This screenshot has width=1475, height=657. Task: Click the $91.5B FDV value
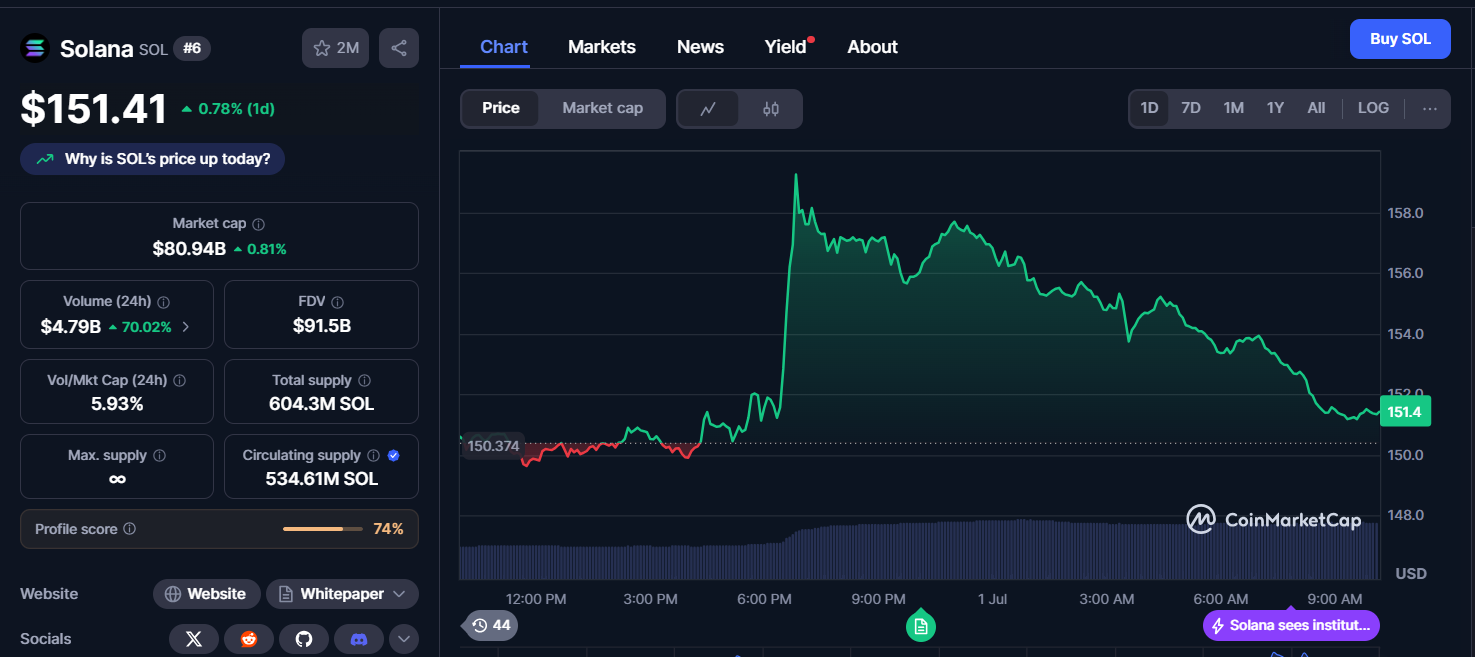(321, 326)
